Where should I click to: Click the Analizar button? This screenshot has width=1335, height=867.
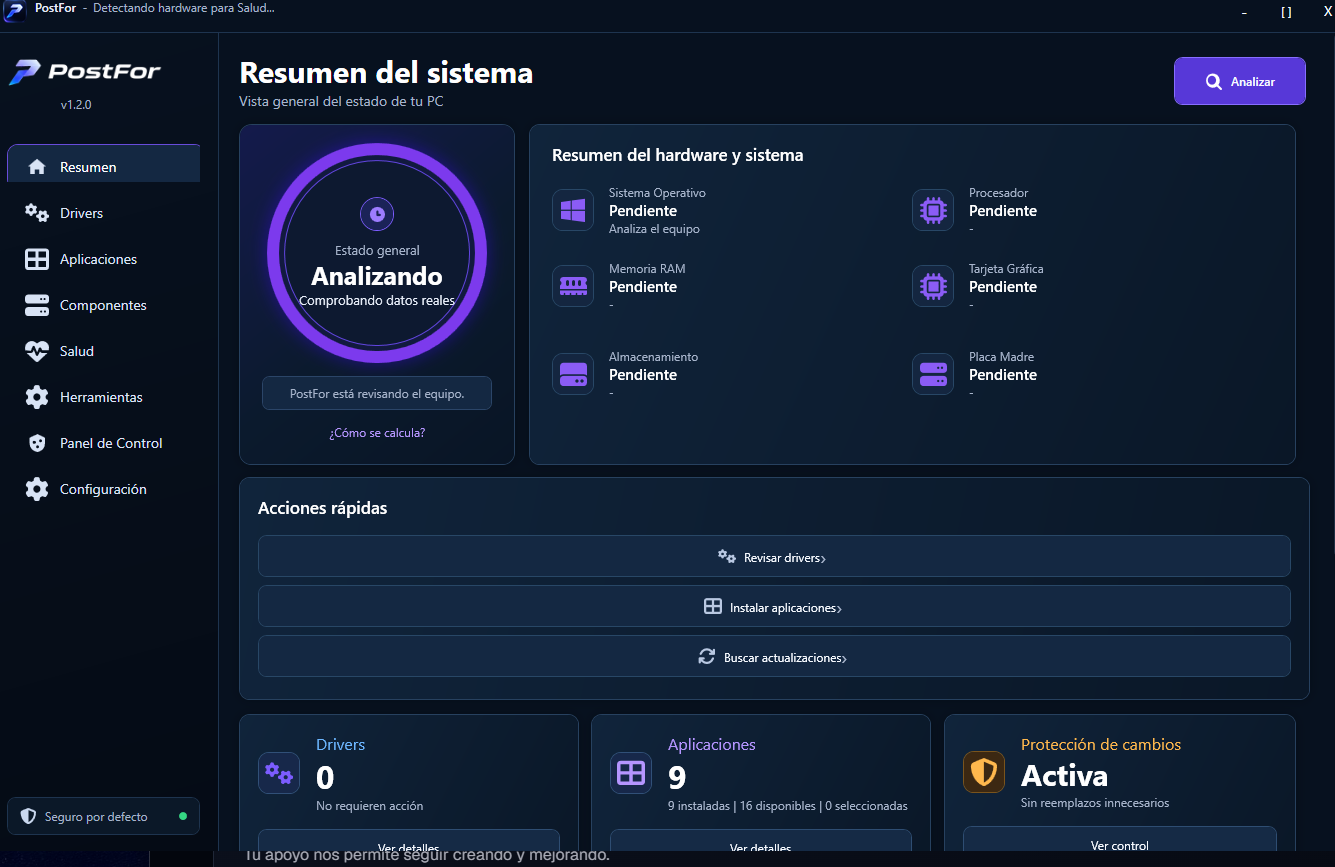[1240, 81]
